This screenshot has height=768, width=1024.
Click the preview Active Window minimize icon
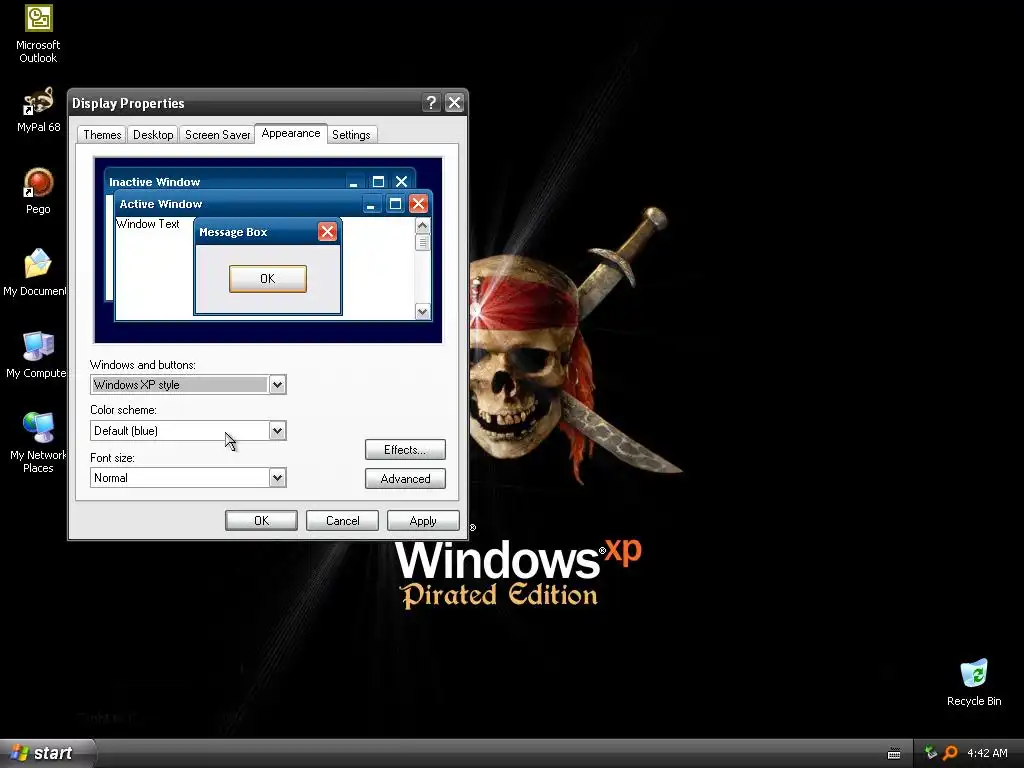(372, 204)
